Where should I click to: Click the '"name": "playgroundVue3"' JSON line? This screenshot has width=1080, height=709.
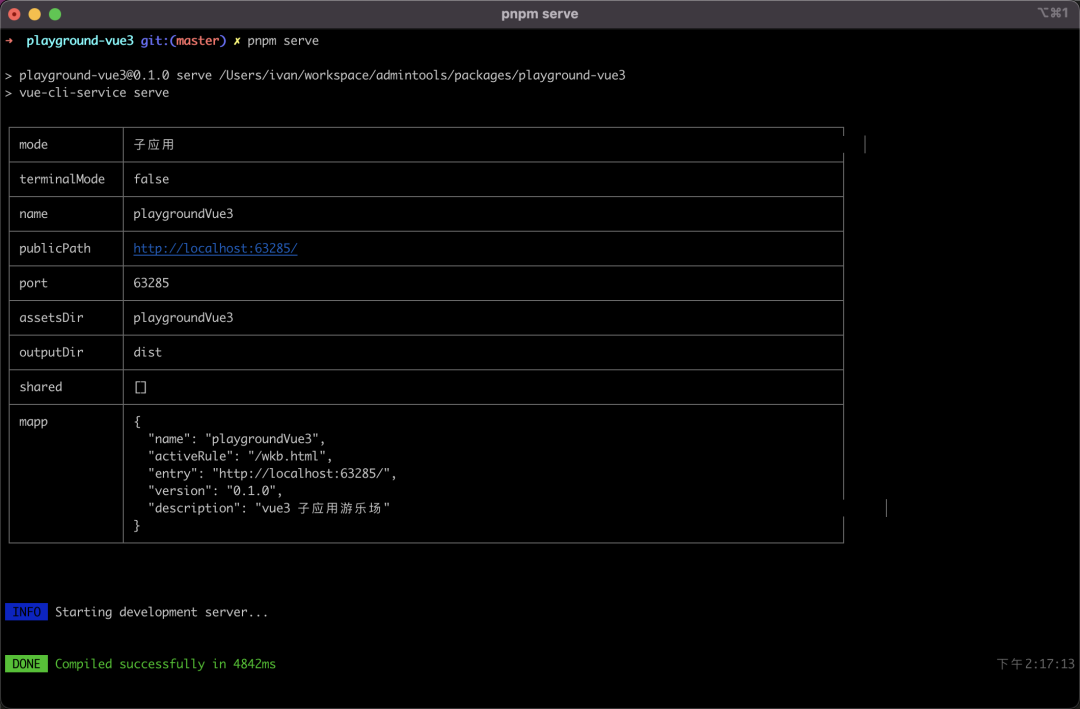click(x=237, y=439)
